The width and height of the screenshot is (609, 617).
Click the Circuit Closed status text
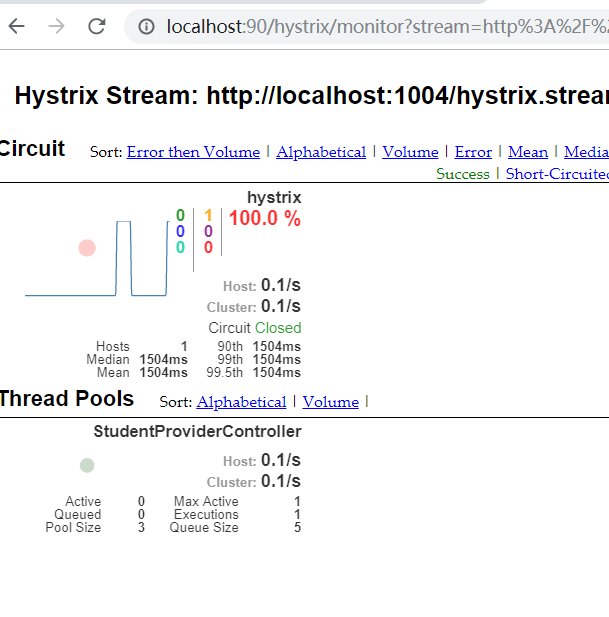tap(255, 328)
